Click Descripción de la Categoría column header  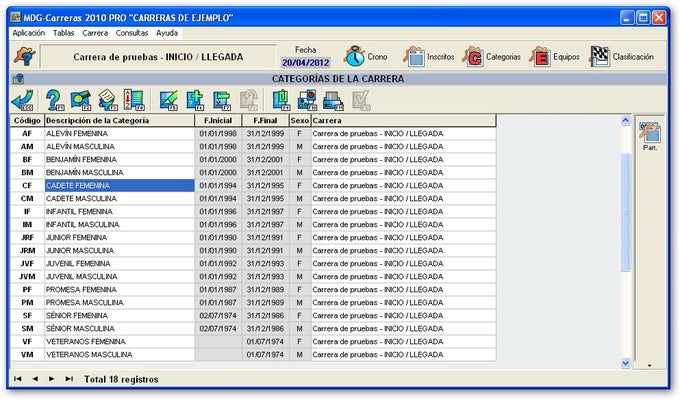[x=119, y=121]
